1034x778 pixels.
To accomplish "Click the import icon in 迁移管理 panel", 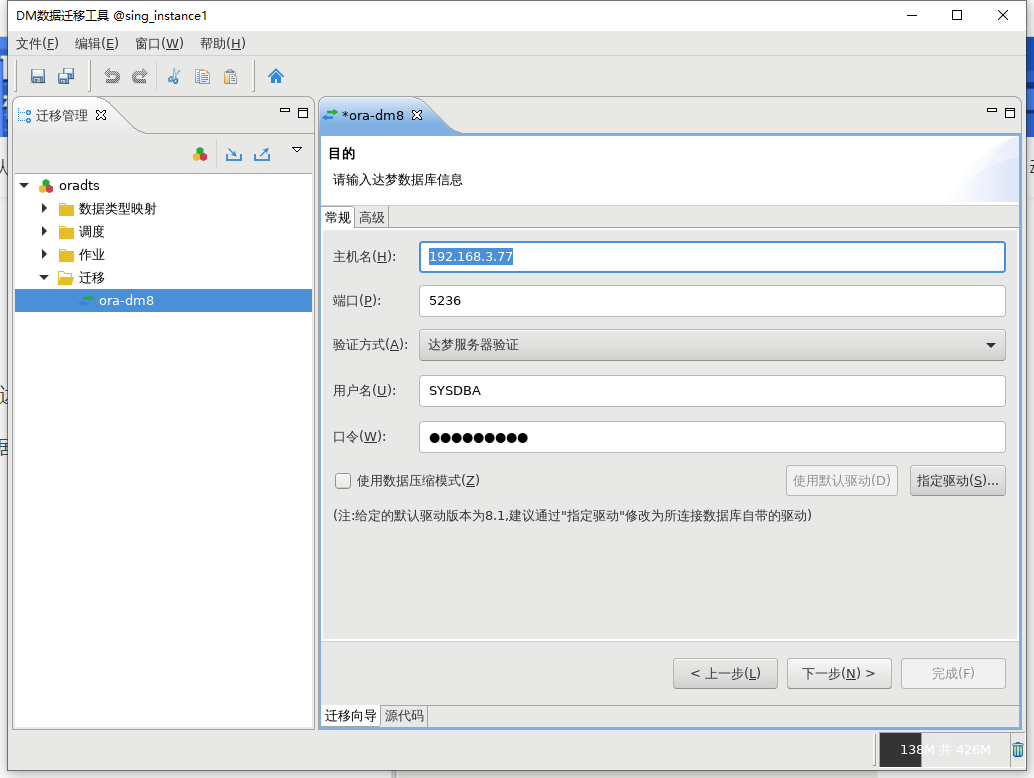I will (x=233, y=154).
